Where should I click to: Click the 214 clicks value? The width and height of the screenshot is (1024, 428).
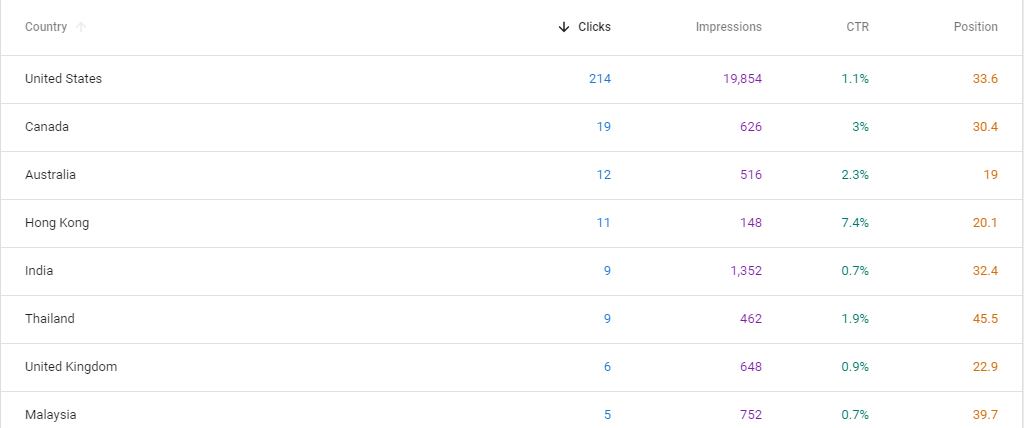pyautogui.click(x=600, y=79)
